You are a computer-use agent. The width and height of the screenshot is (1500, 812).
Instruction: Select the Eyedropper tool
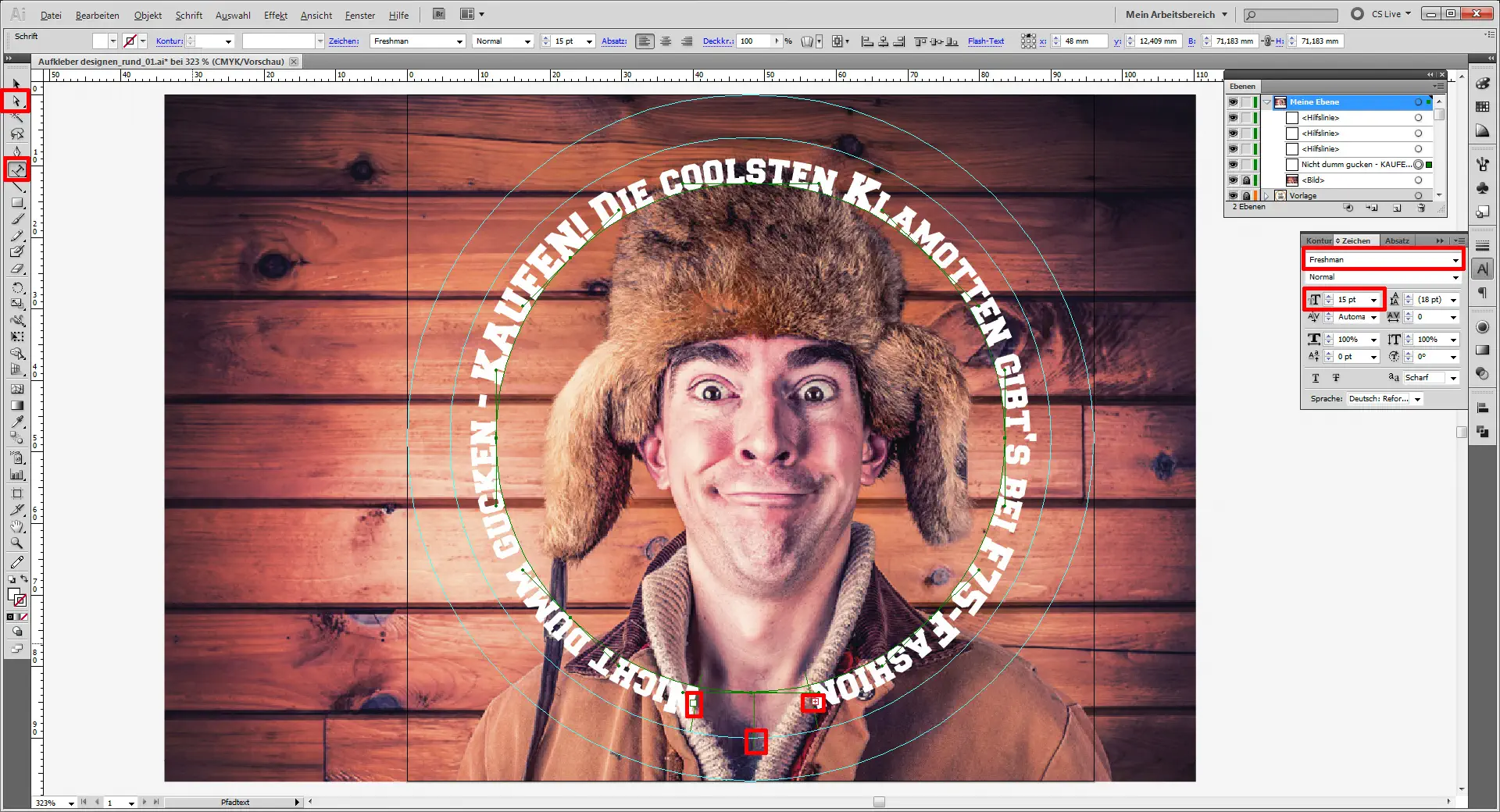(16, 422)
